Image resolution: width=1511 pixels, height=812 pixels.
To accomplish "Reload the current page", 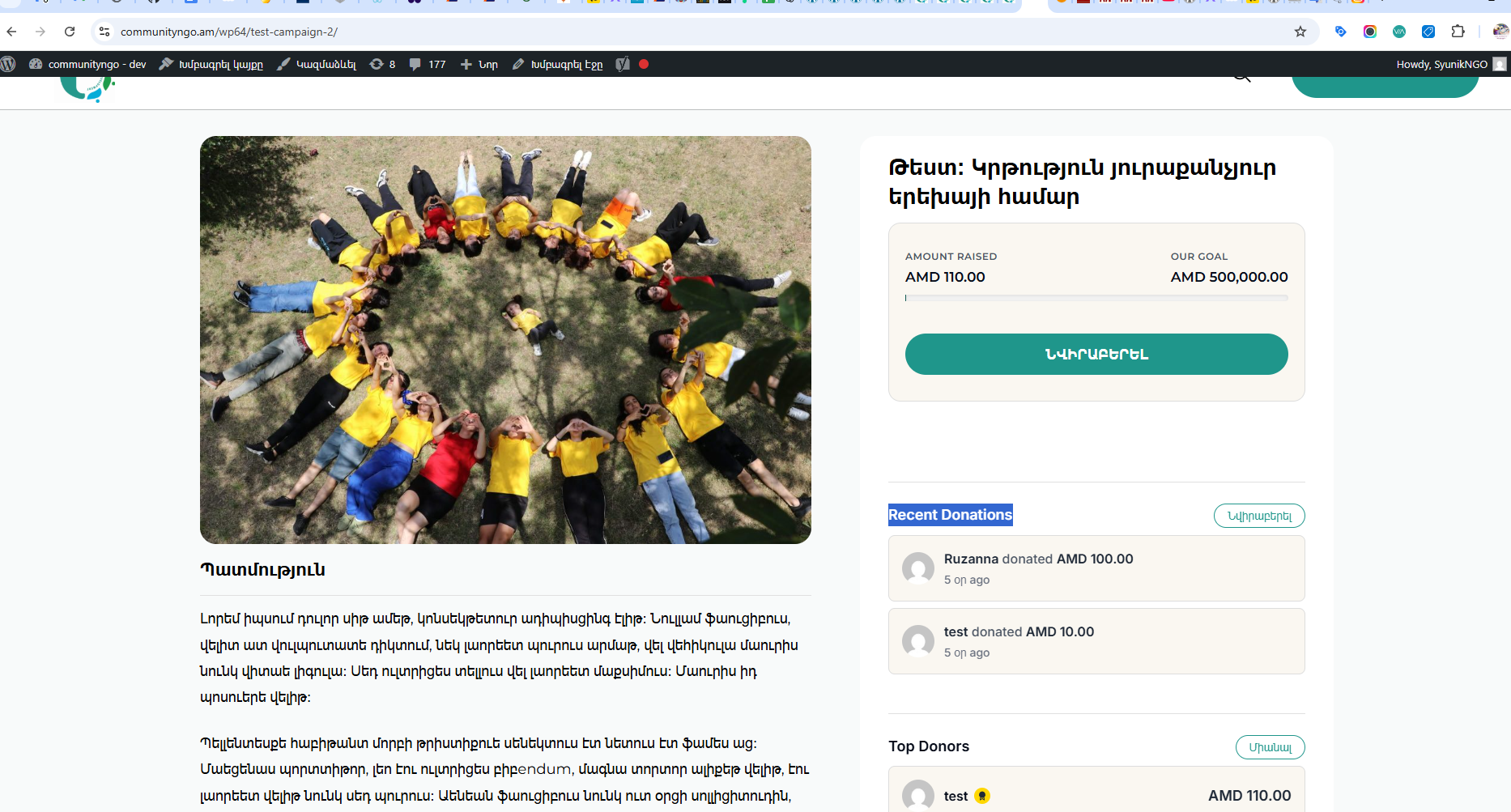I will coord(70,32).
